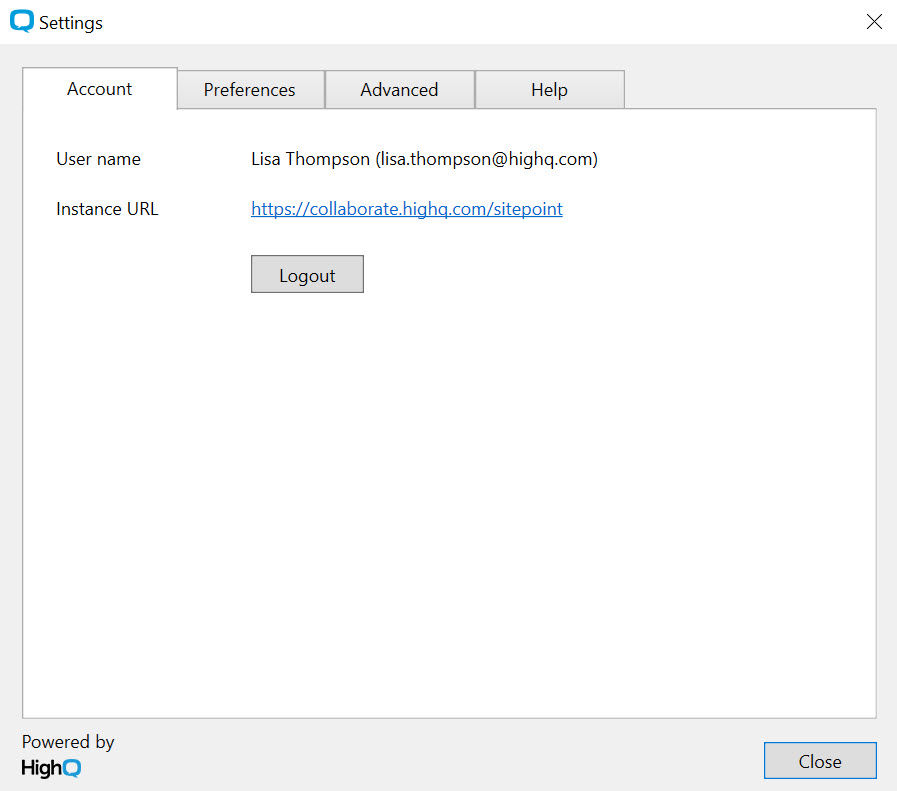Click the HighQ app icon in title bar
The height and width of the screenshot is (791, 897).
point(21,21)
